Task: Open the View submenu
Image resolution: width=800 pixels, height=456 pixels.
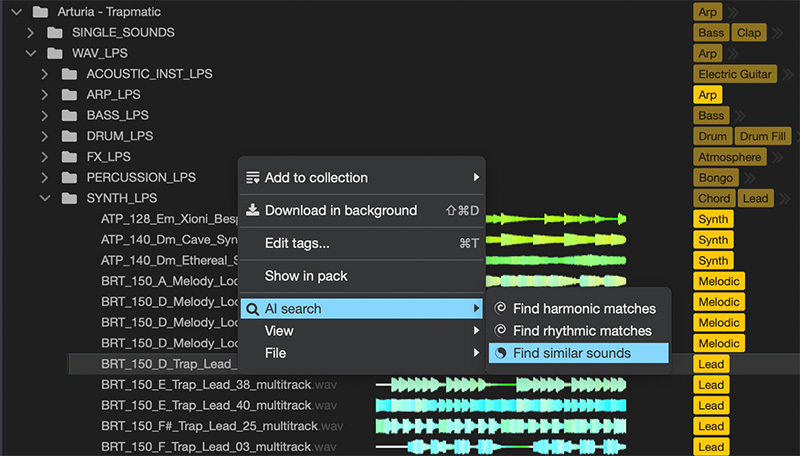Action: pos(279,331)
